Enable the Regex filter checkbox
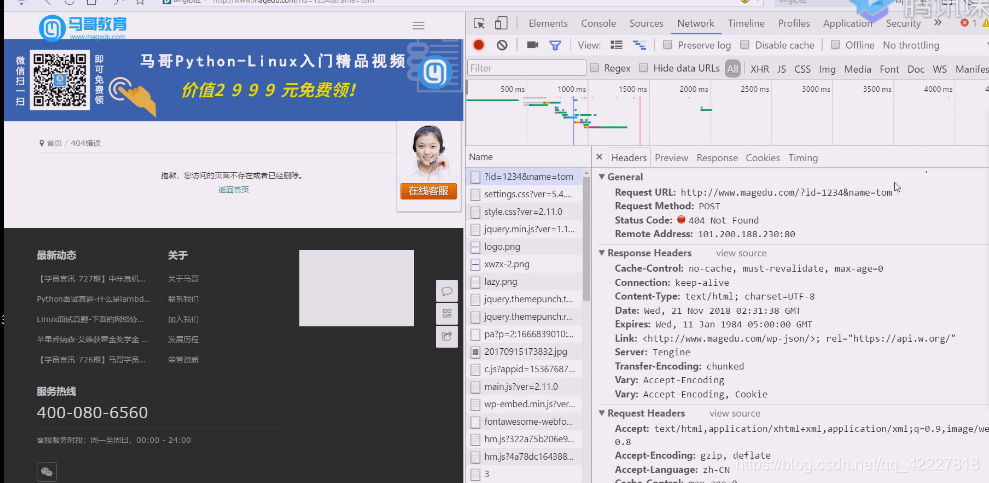The width and height of the screenshot is (989, 483). pos(594,67)
